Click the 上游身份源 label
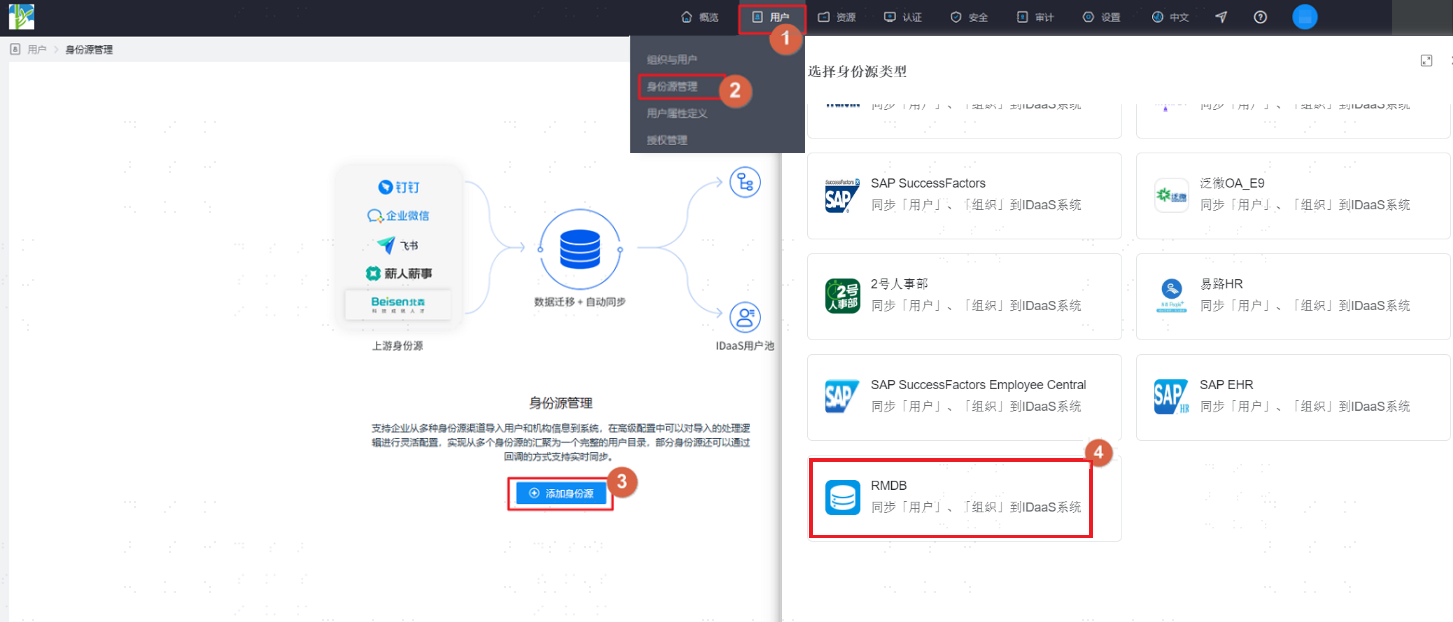The width and height of the screenshot is (1453, 622). 397,346
